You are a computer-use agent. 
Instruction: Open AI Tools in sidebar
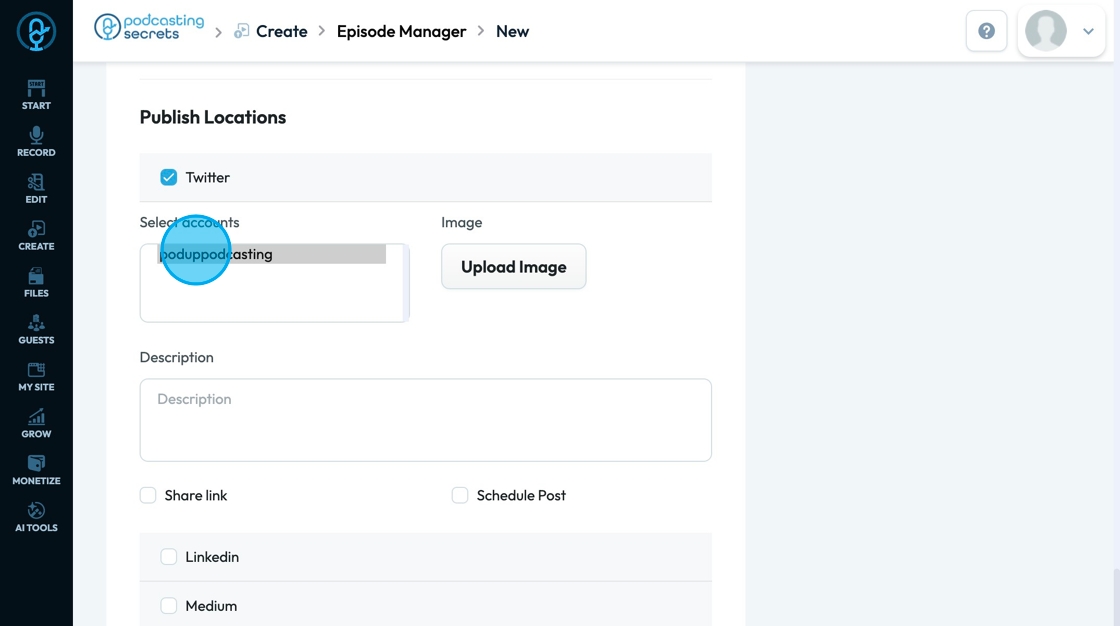36,517
